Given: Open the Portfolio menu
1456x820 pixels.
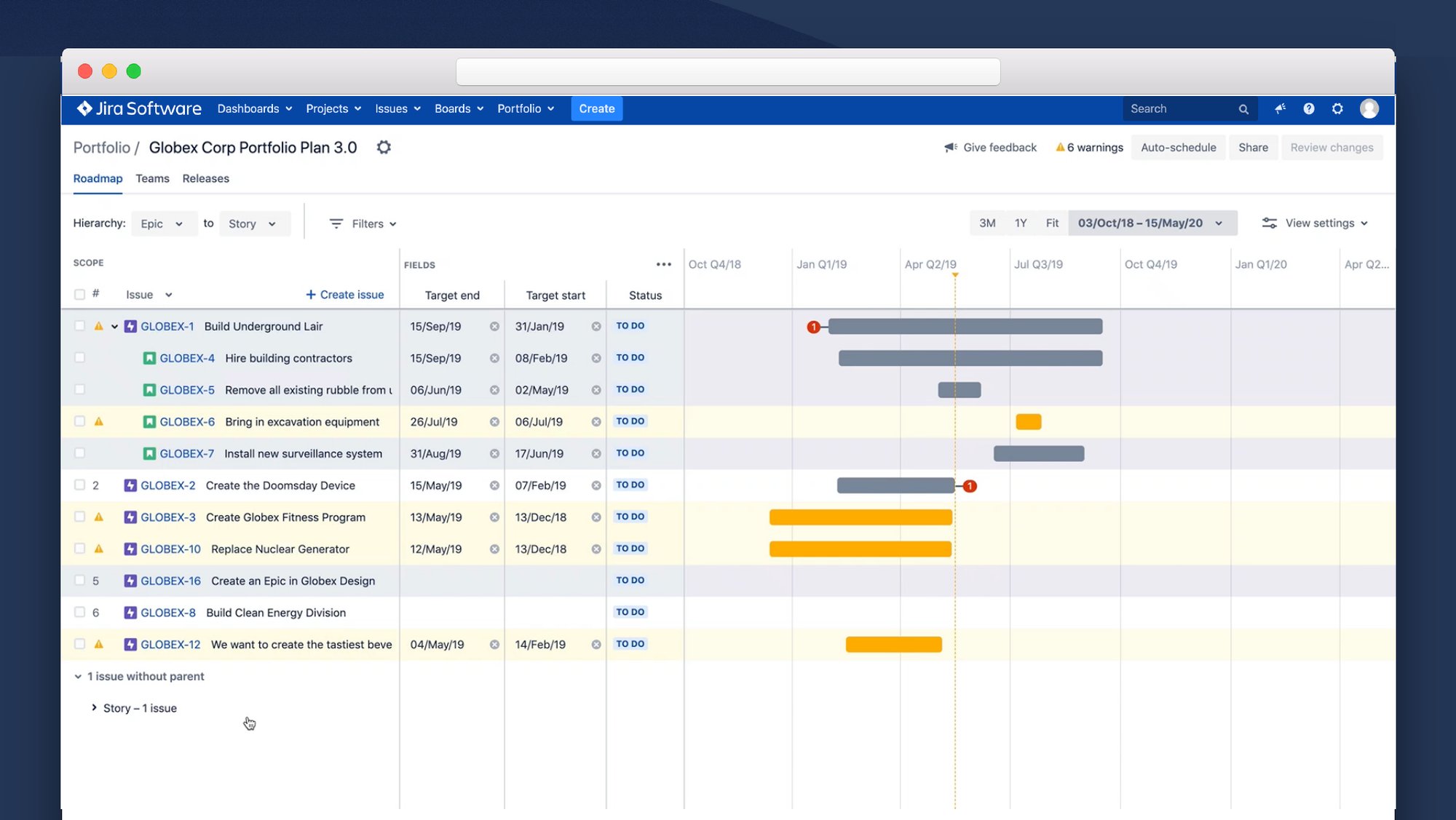Looking at the screenshot, I should tap(526, 109).
